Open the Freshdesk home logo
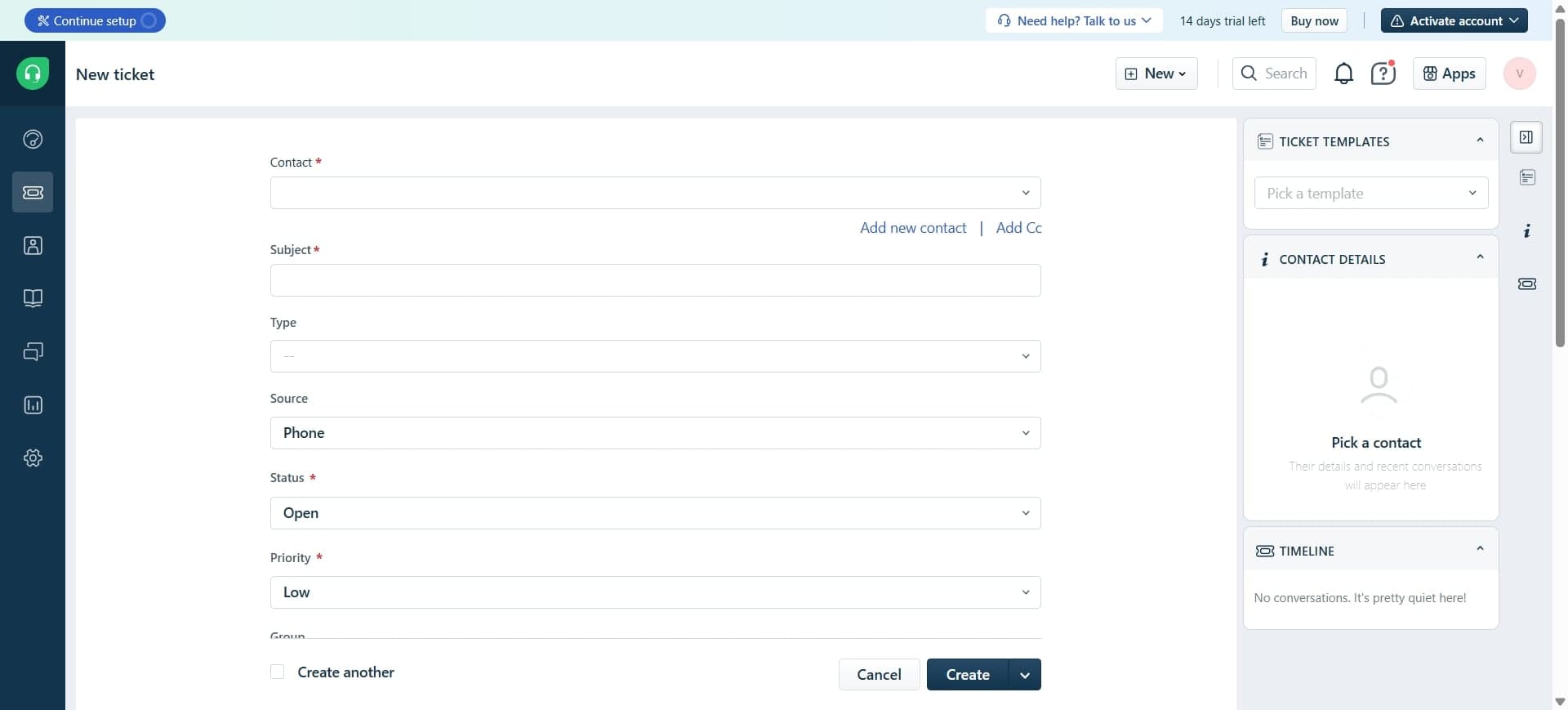The image size is (1568, 710). pos(33,74)
